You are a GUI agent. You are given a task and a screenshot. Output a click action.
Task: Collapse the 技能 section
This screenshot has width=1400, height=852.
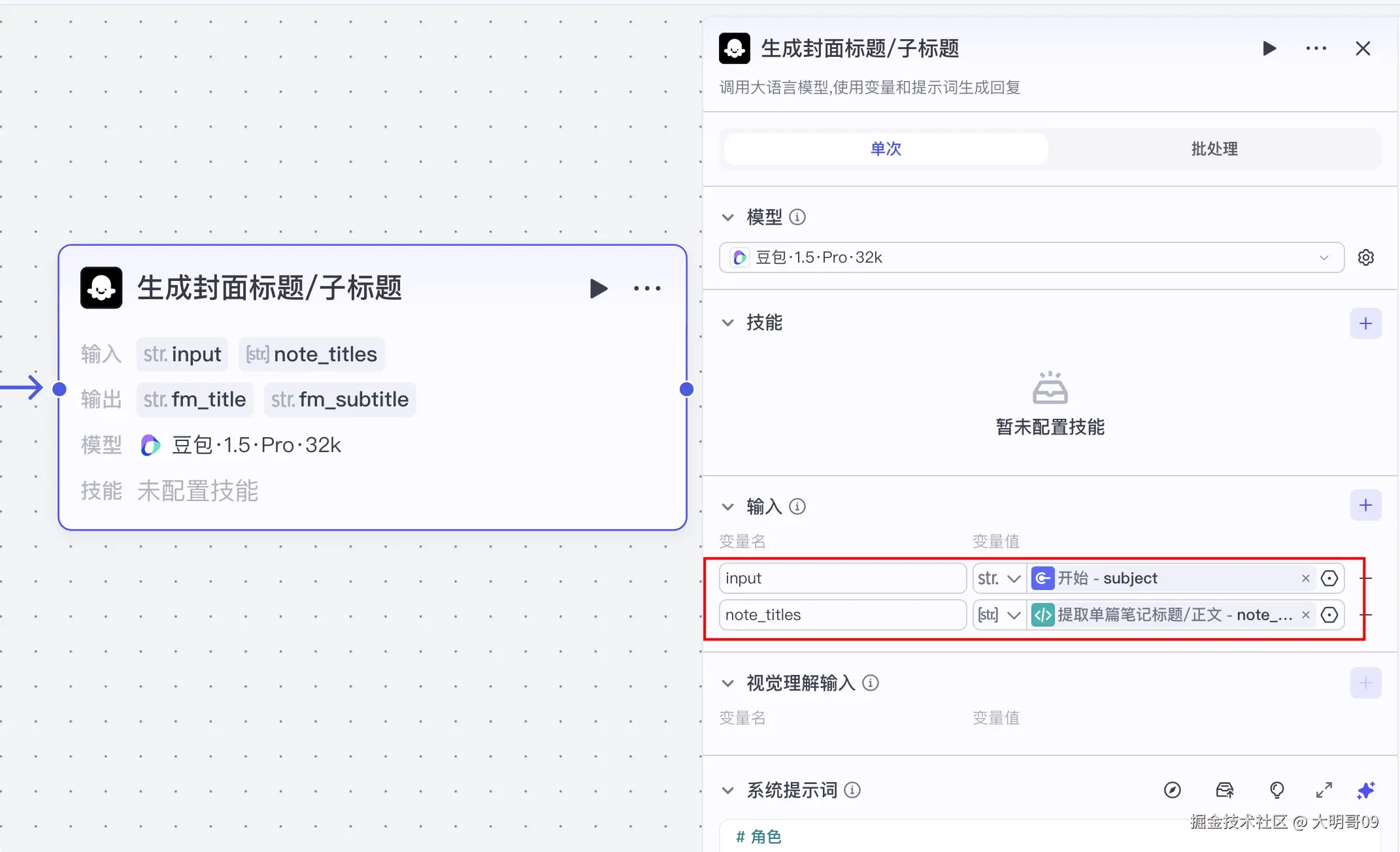[727, 323]
